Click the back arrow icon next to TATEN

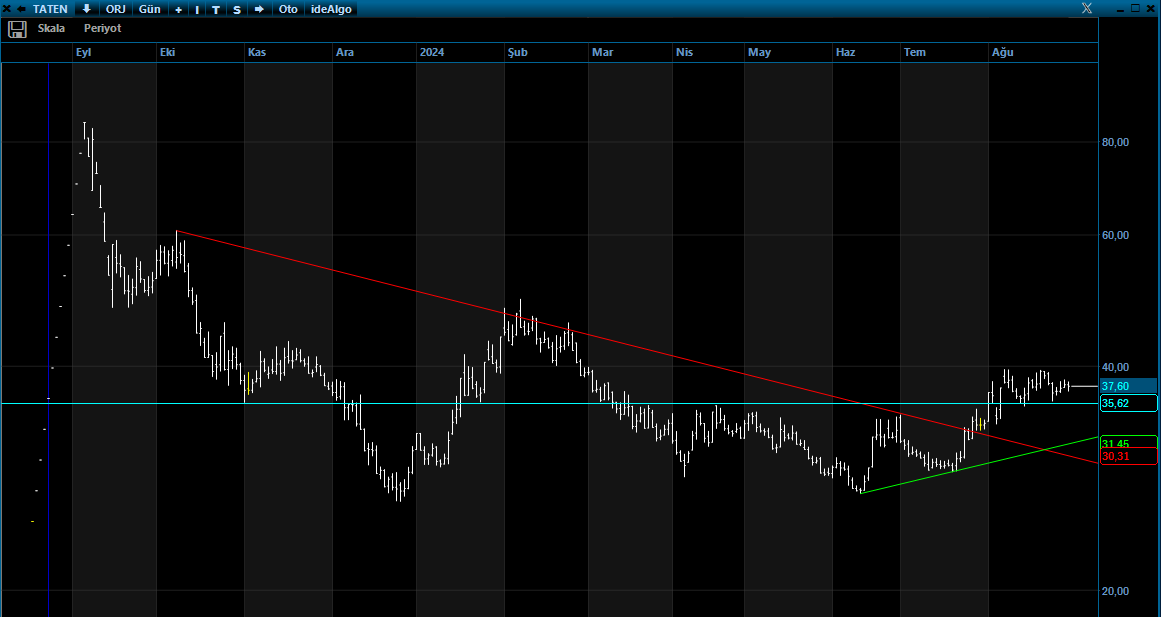click(x=21, y=9)
